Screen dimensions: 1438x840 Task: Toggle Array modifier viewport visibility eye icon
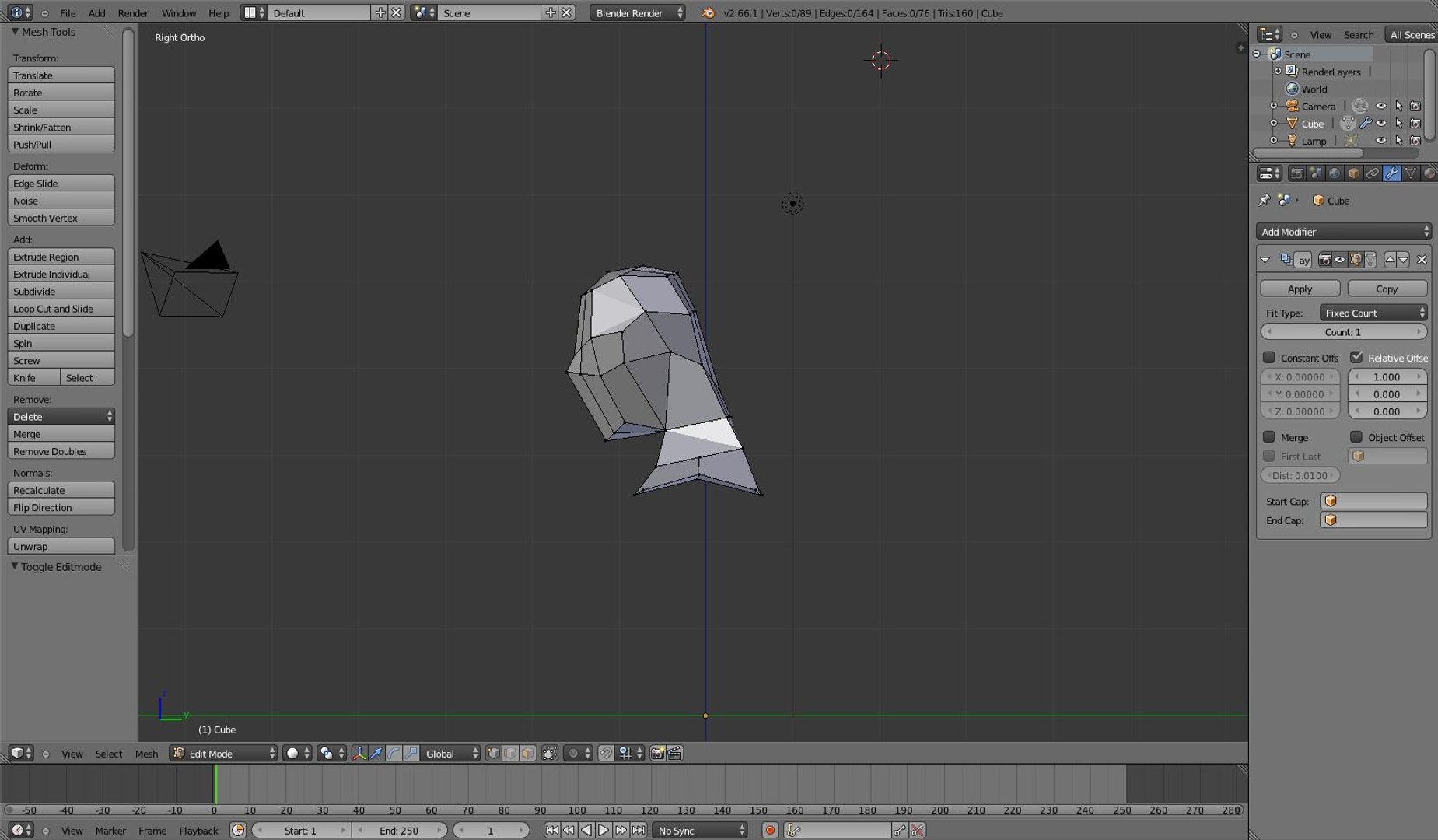click(1340, 260)
